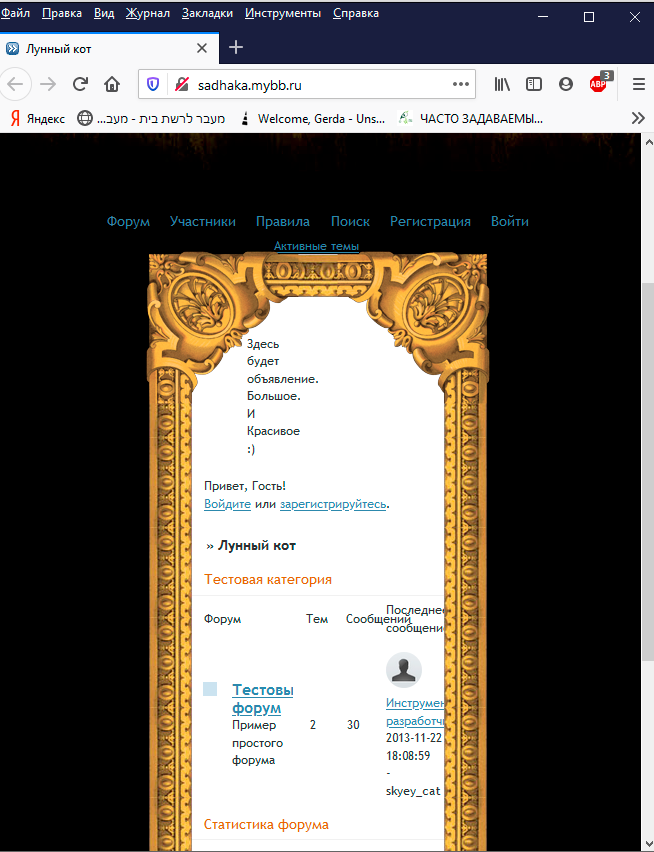Go to Форум in site navigation

pos(128,221)
